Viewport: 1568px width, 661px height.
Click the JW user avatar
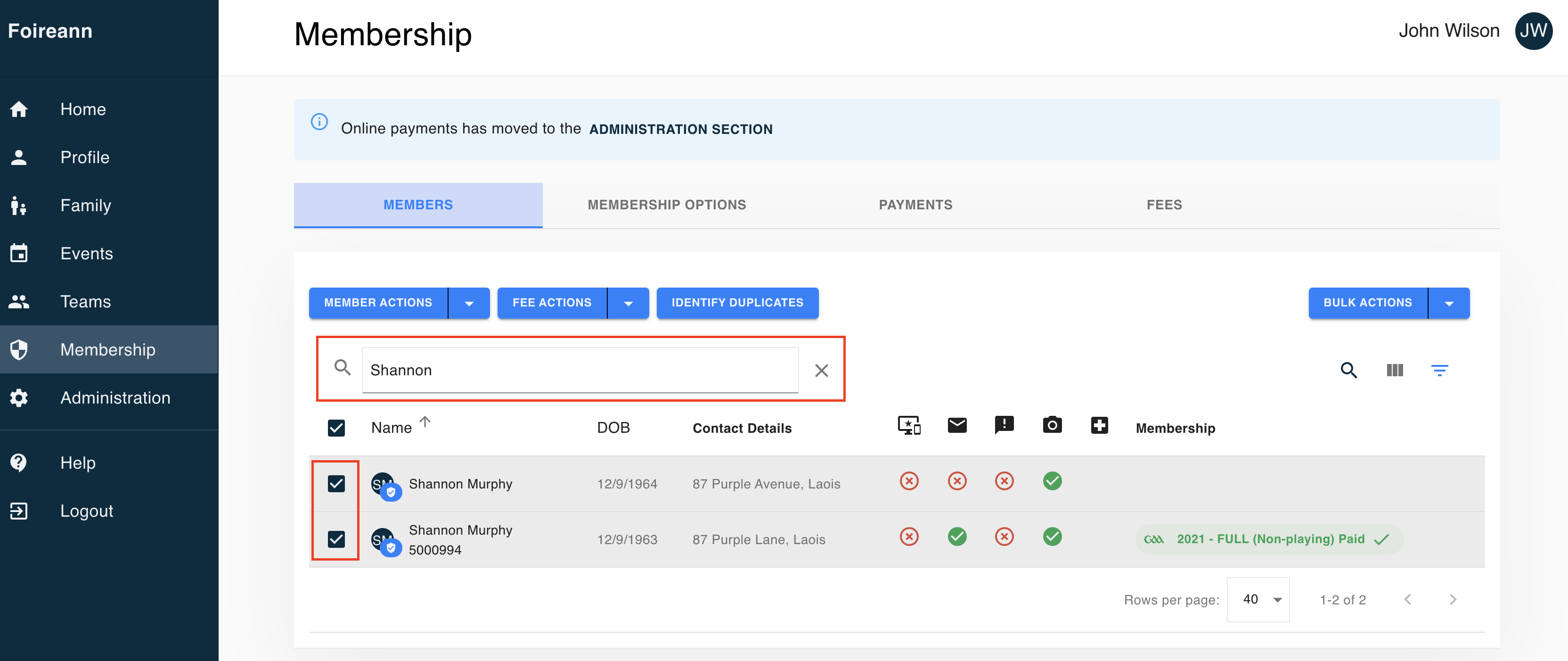(1533, 31)
